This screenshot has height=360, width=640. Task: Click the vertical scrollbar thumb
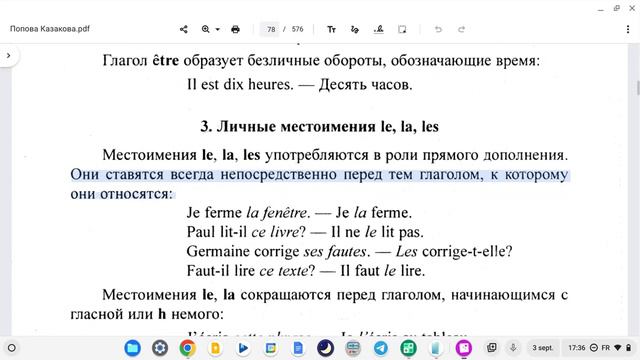coord(638,88)
